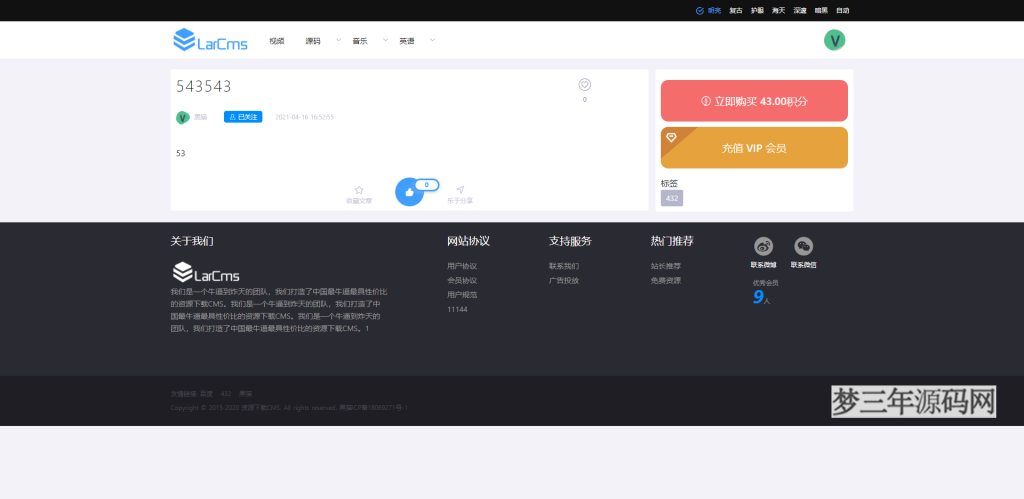The image size is (1024, 499).
Task: Open the 广告投放 footer link
Action: click(x=564, y=280)
